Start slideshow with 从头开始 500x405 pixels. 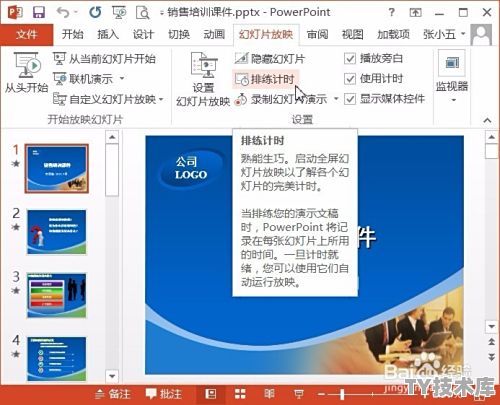pyautogui.click(x=27, y=72)
